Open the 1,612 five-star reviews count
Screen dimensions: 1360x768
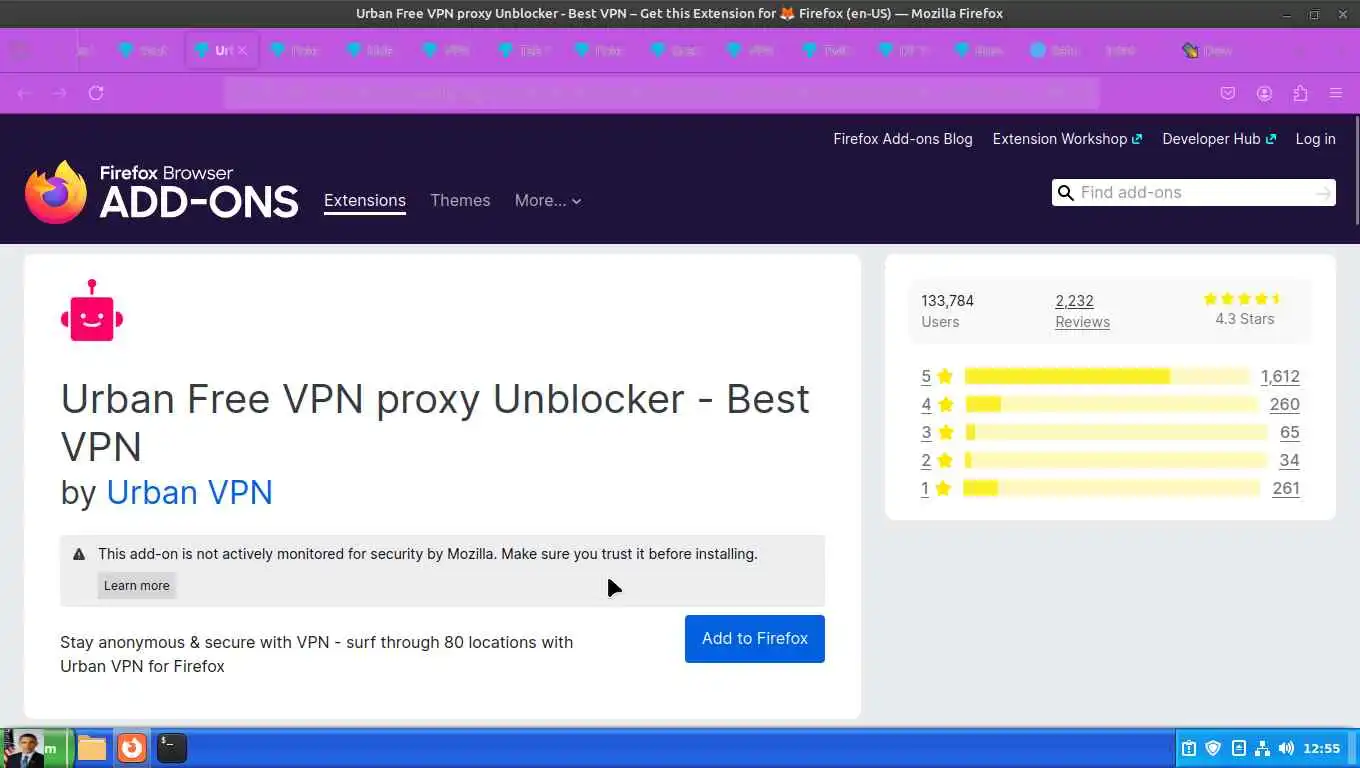click(x=1280, y=377)
